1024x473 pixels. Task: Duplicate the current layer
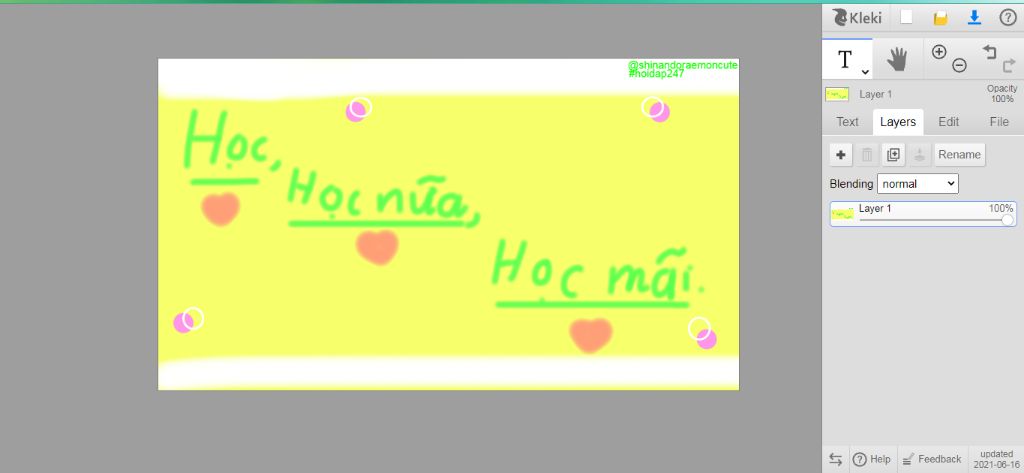point(893,155)
